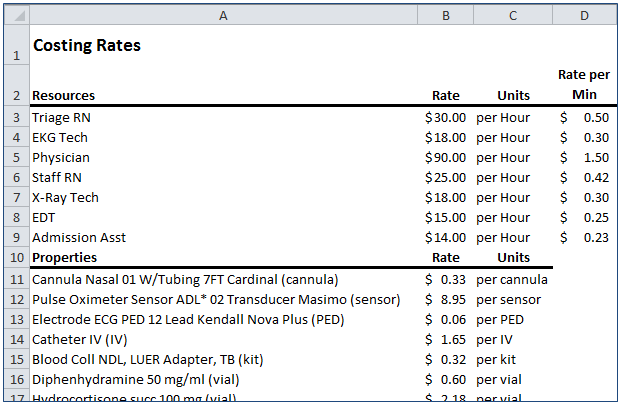Select the 0.25 rate per min cell

pos(585,217)
